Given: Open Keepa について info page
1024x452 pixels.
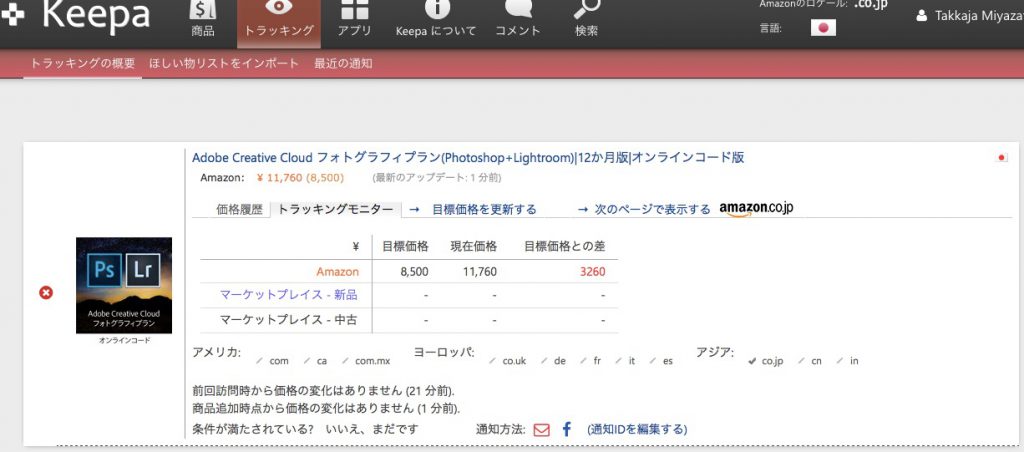Looking at the screenshot, I should pyautogui.click(x=436, y=19).
